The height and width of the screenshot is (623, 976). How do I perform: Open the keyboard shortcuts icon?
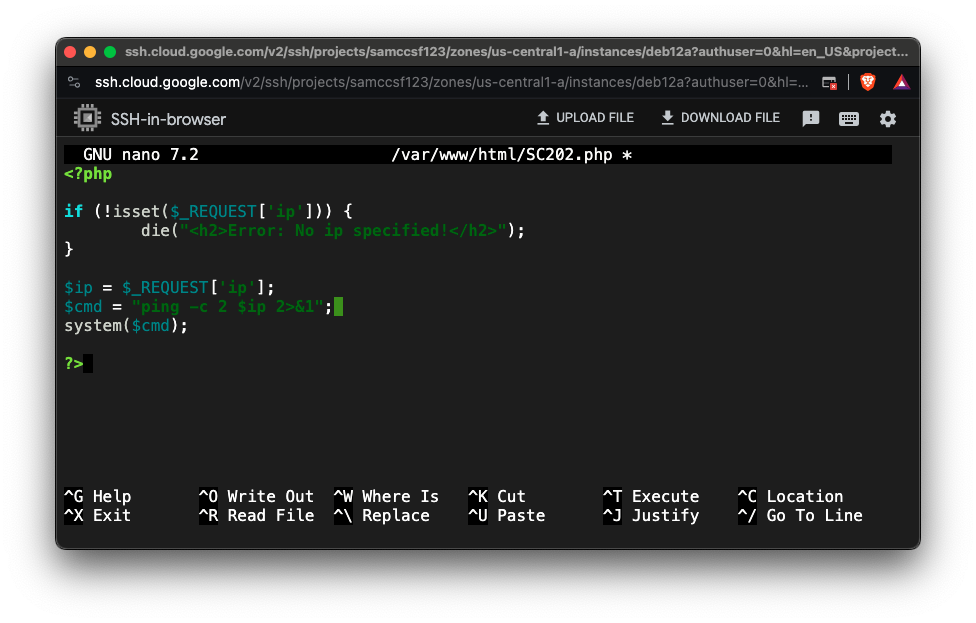pos(849,119)
